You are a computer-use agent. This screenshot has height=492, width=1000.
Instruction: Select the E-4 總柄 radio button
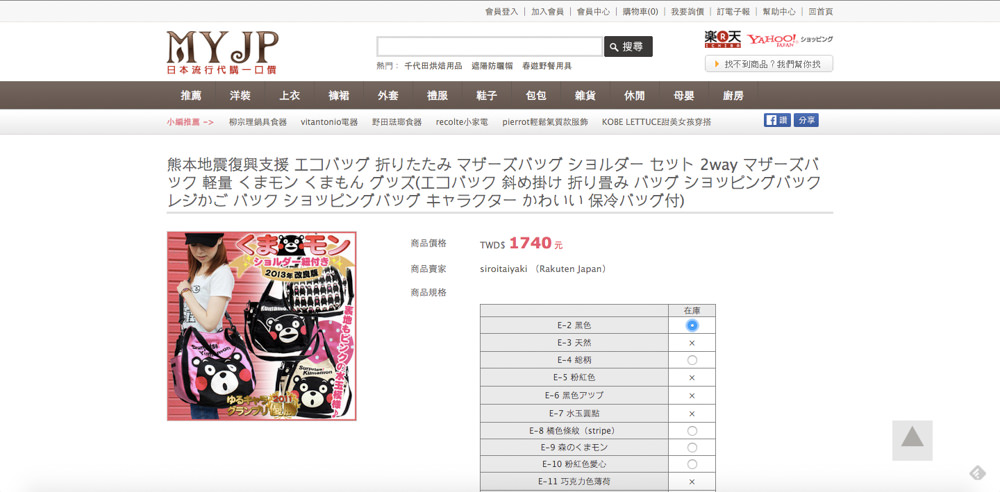tap(692, 360)
